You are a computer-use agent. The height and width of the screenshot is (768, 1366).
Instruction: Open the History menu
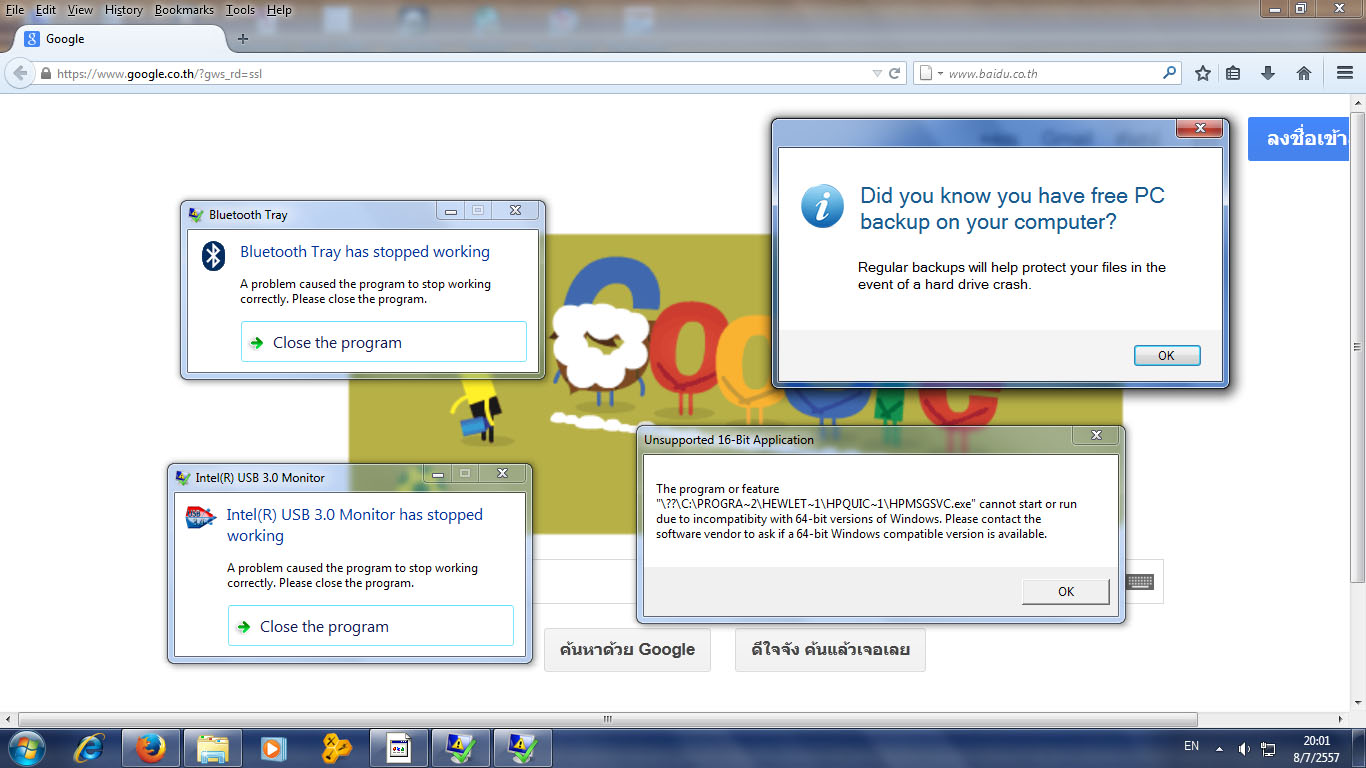click(x=124, y=10)
